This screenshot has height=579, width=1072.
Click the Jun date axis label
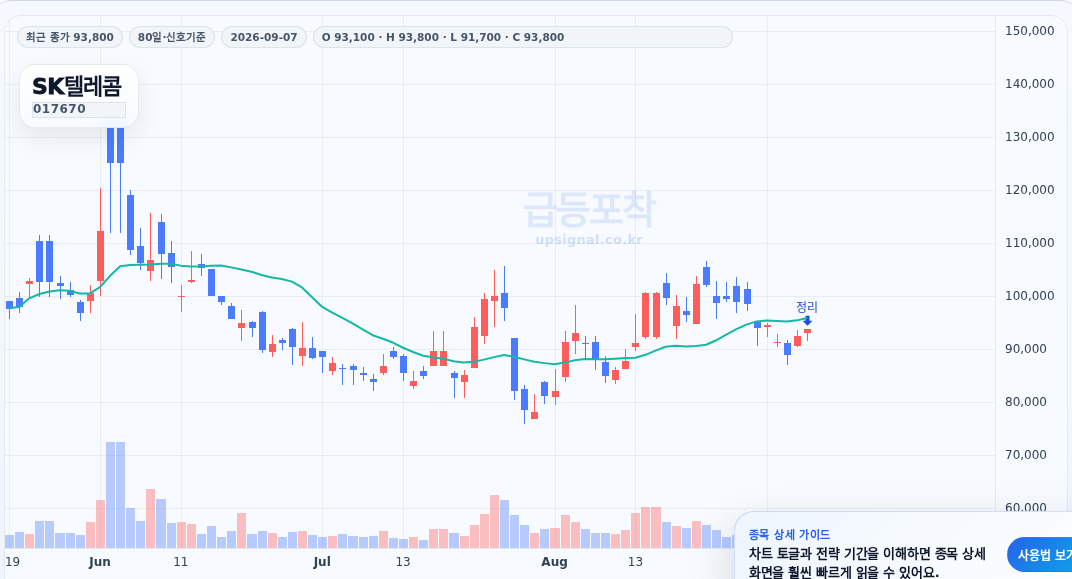click(100, 562)
